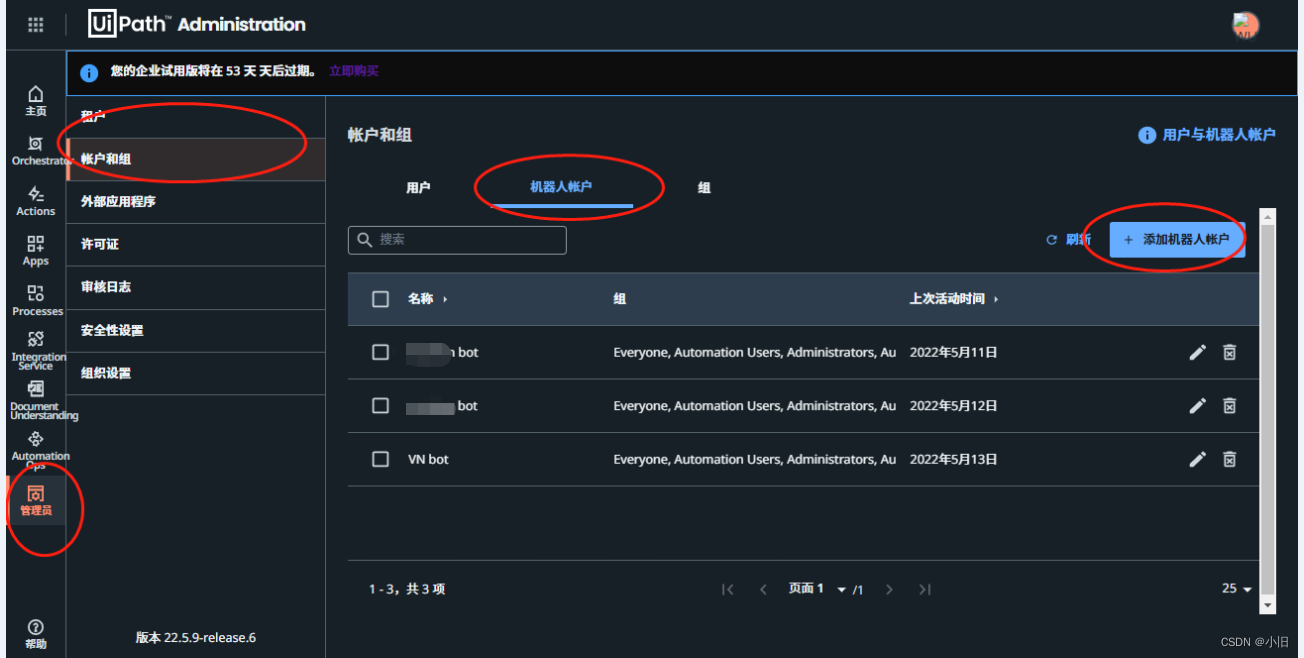Screen dimensions: 1304x658
Task: Sort by the 上次活动时间 column
Action: pos(953,299)
